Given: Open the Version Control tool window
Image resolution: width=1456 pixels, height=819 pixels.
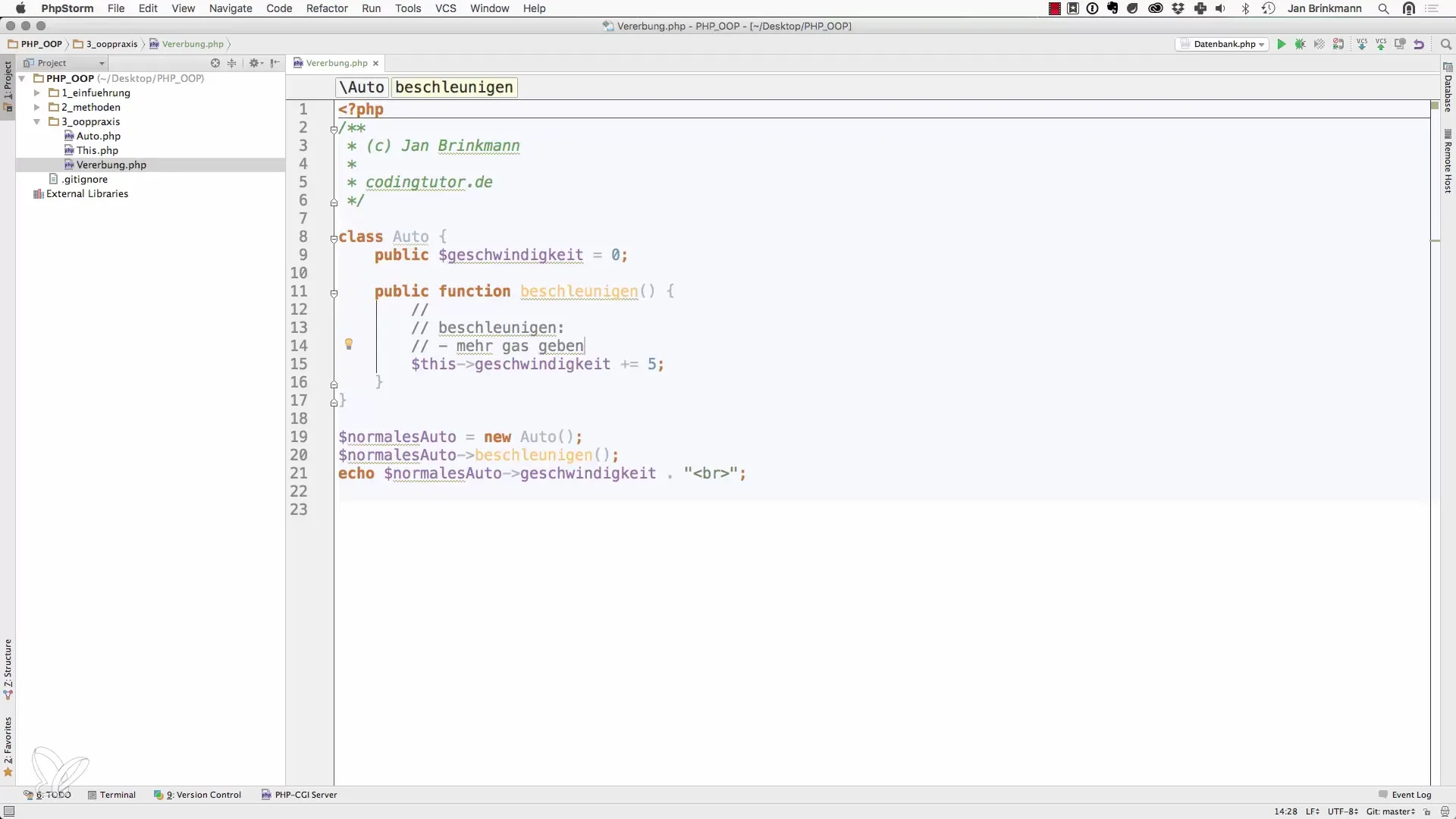Looking at the screenshot, I should (197, 795).
